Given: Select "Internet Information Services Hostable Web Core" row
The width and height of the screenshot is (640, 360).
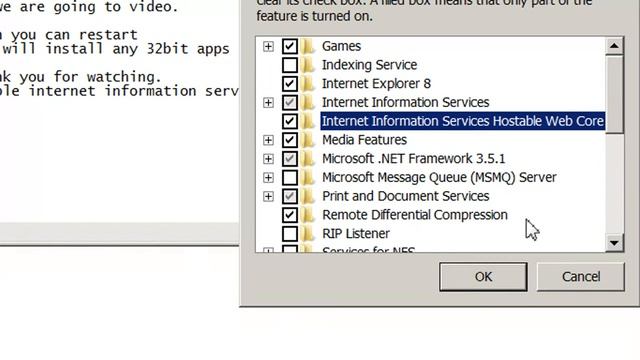Looking at the screenshot, I should point(462,121).
